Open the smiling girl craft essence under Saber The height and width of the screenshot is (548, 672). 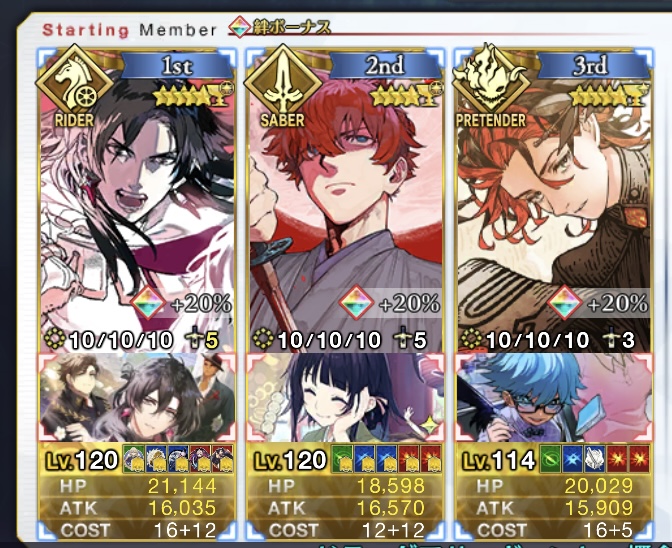coord(345,397)
